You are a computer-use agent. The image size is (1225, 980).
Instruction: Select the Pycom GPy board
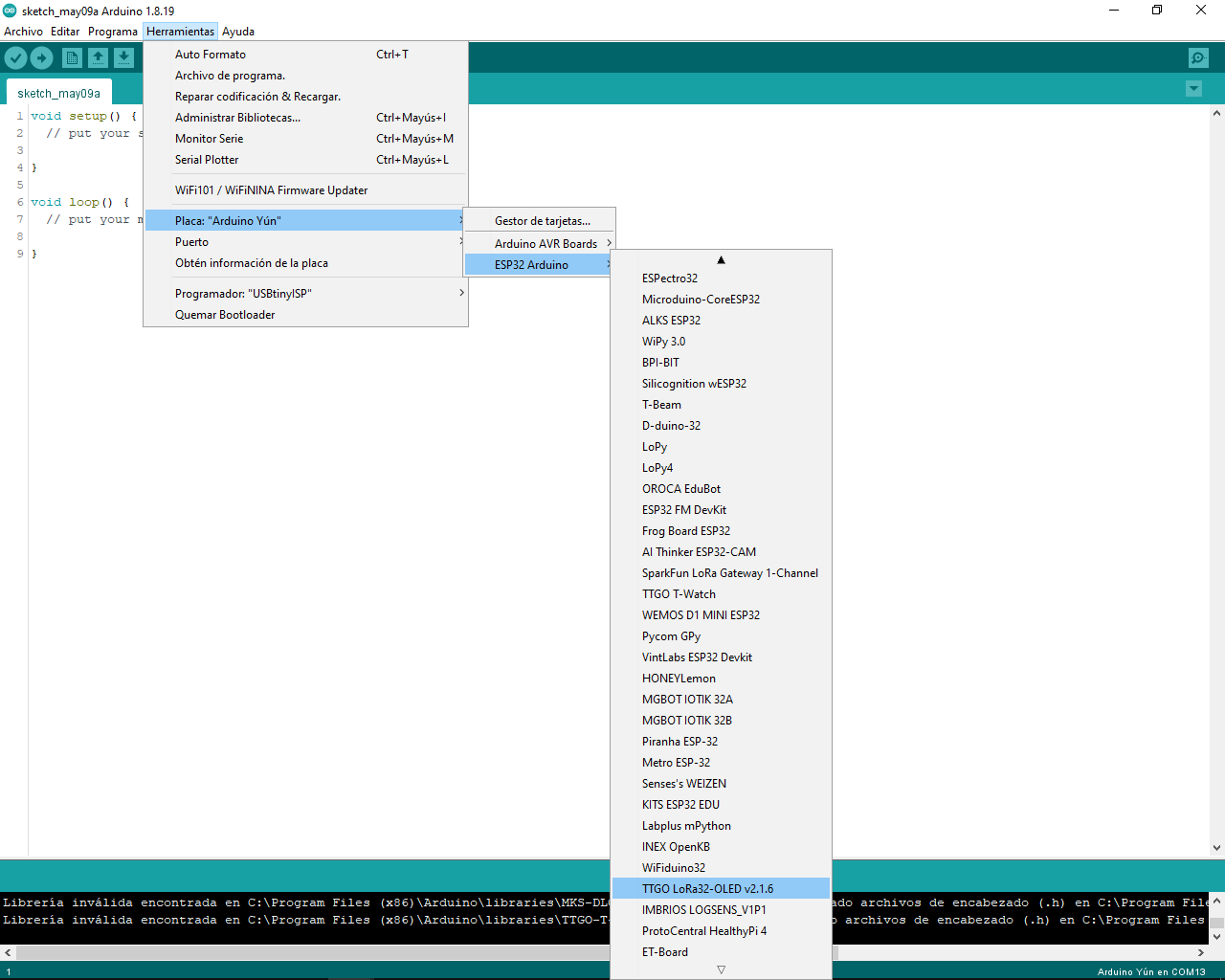point(721,636)
